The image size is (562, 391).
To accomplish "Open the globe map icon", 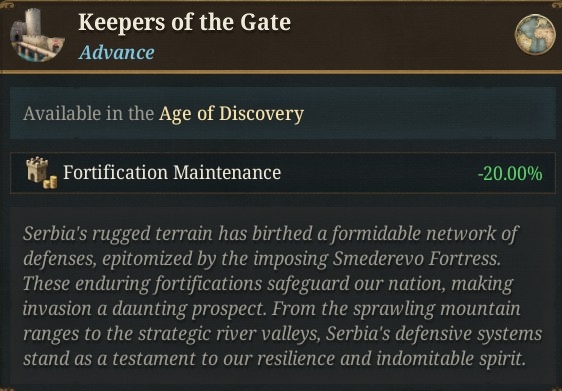I will pyautogui.click(x=535, y=35).
